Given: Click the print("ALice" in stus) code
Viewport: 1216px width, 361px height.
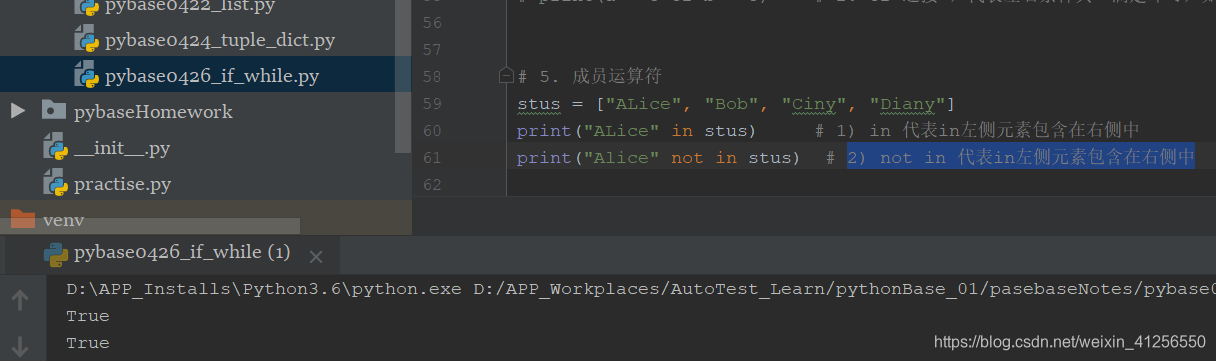Looking at the screenshot, I should pyautogui.click(x=636, y=131).
